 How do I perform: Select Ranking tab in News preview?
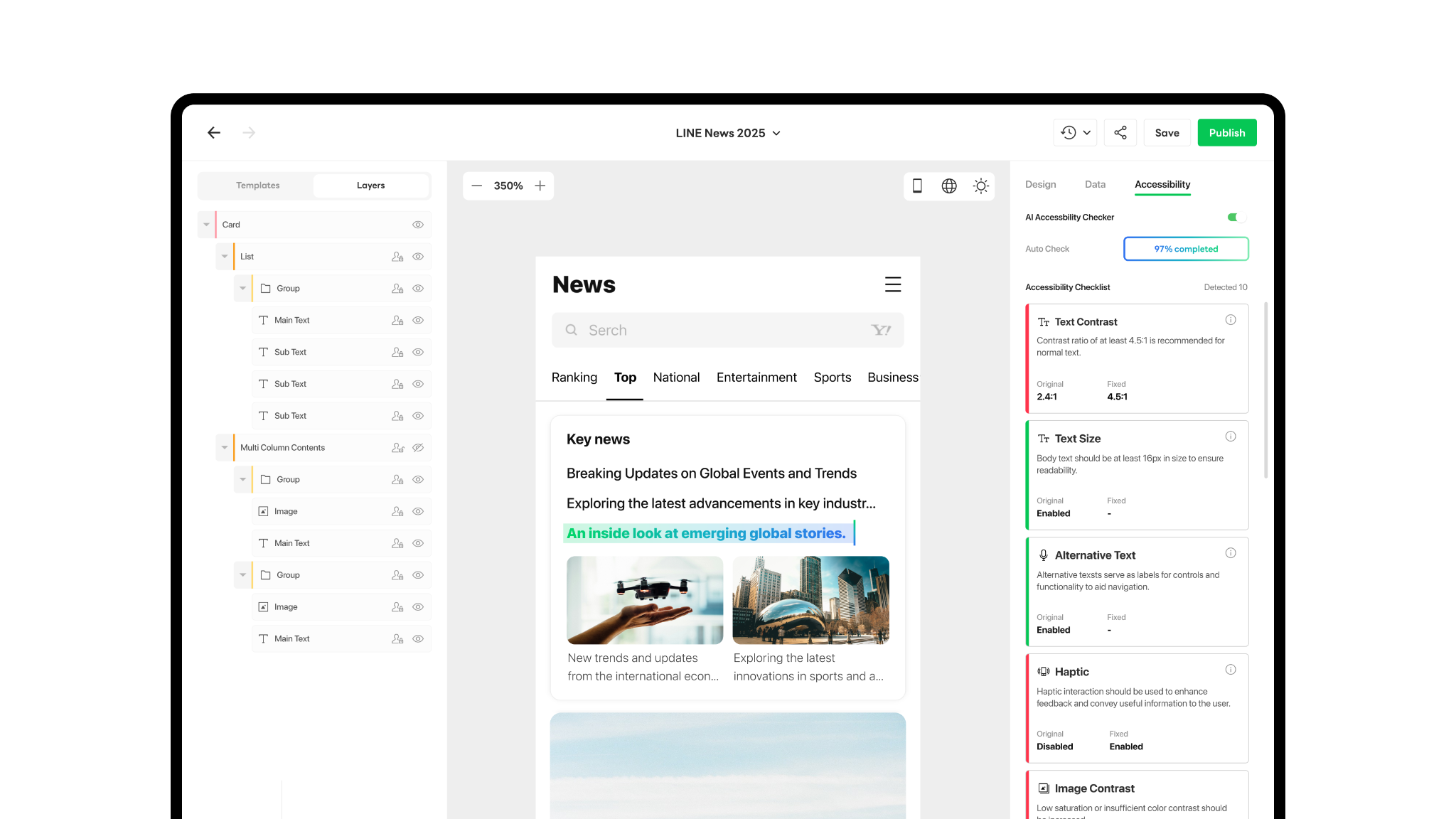tap(574, 378)
